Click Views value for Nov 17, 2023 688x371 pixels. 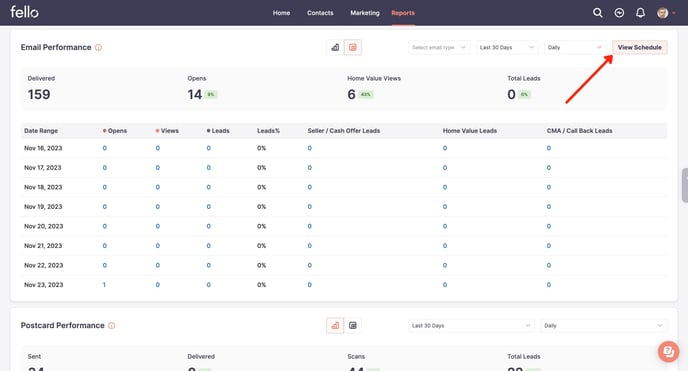point(158,168)
